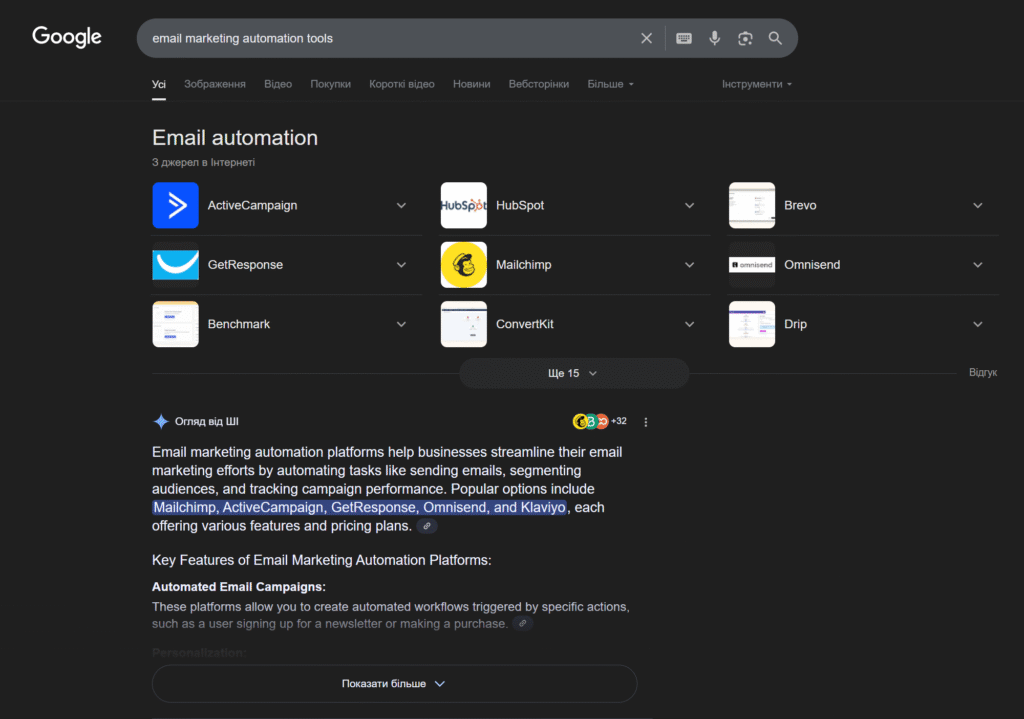Click the Omnisend name label
Viewport: 1024px width, 719px height.
(x=812, y=264)
